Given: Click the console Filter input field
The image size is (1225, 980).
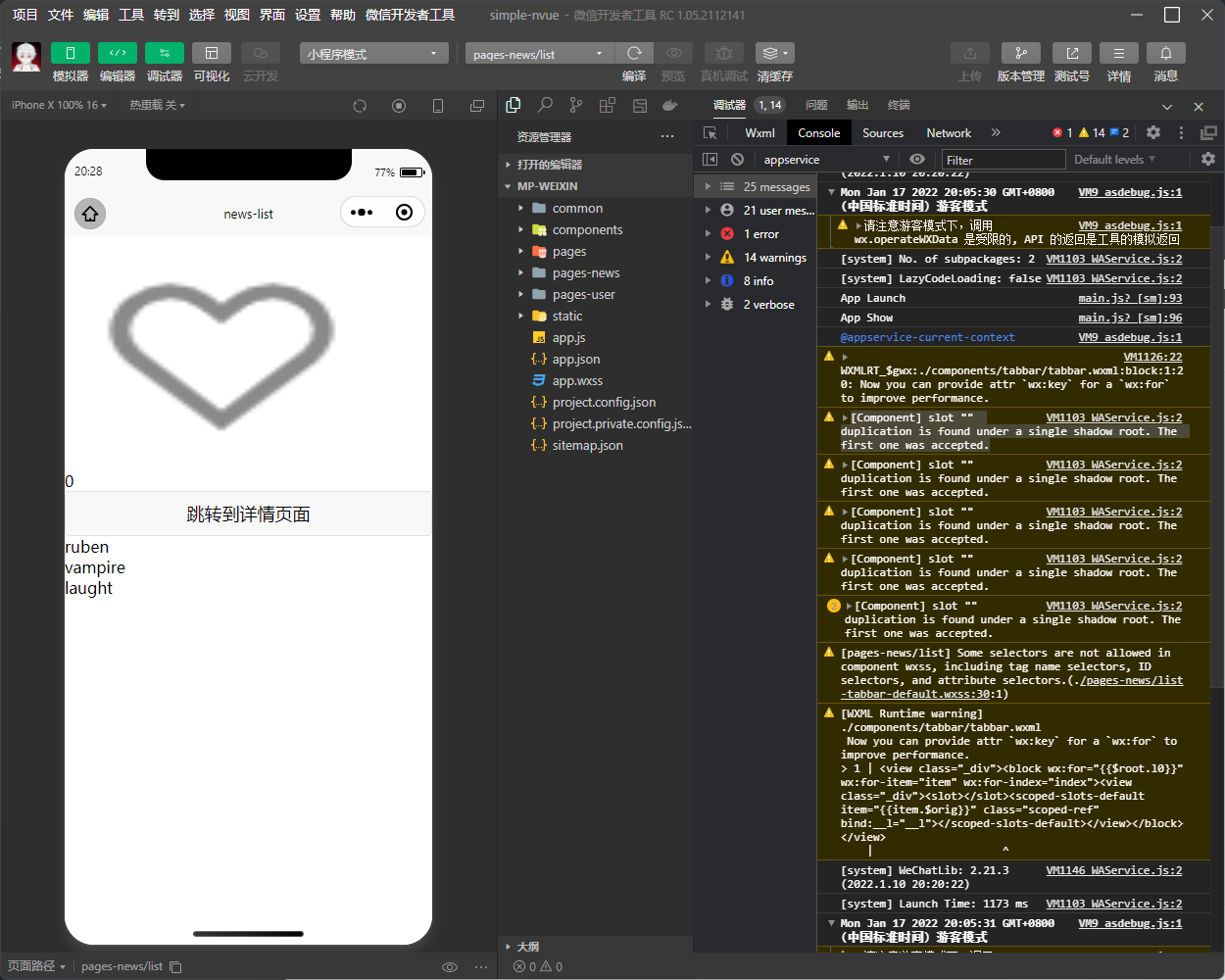Looking at the screenshot, I should (x=1003, y=160).
